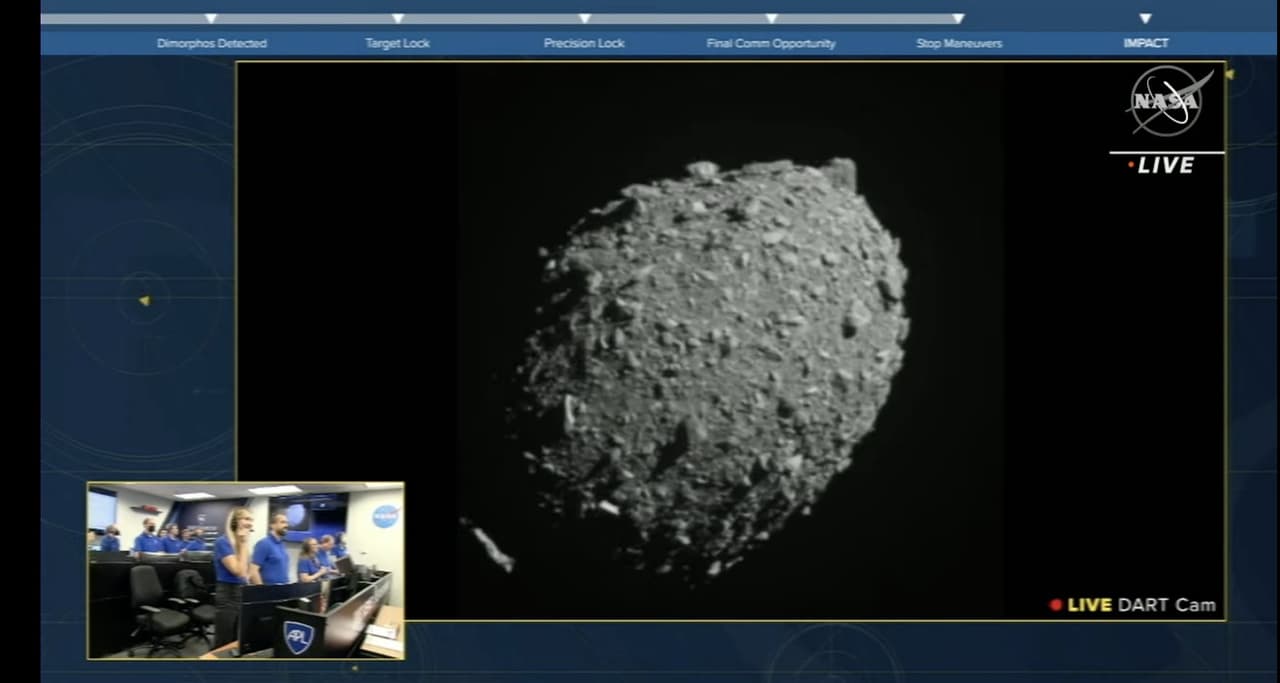
Task: Click the IMPACT marker triangle
Action: point(1145,18)
